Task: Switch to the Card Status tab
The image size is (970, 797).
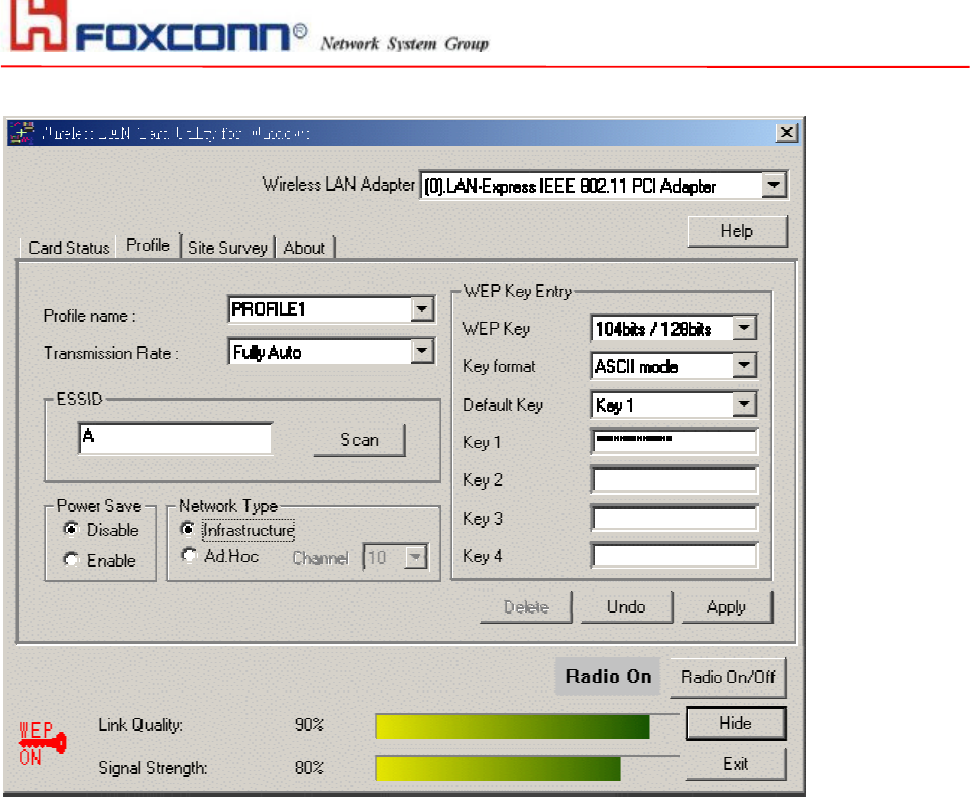Action: point(68,248)
